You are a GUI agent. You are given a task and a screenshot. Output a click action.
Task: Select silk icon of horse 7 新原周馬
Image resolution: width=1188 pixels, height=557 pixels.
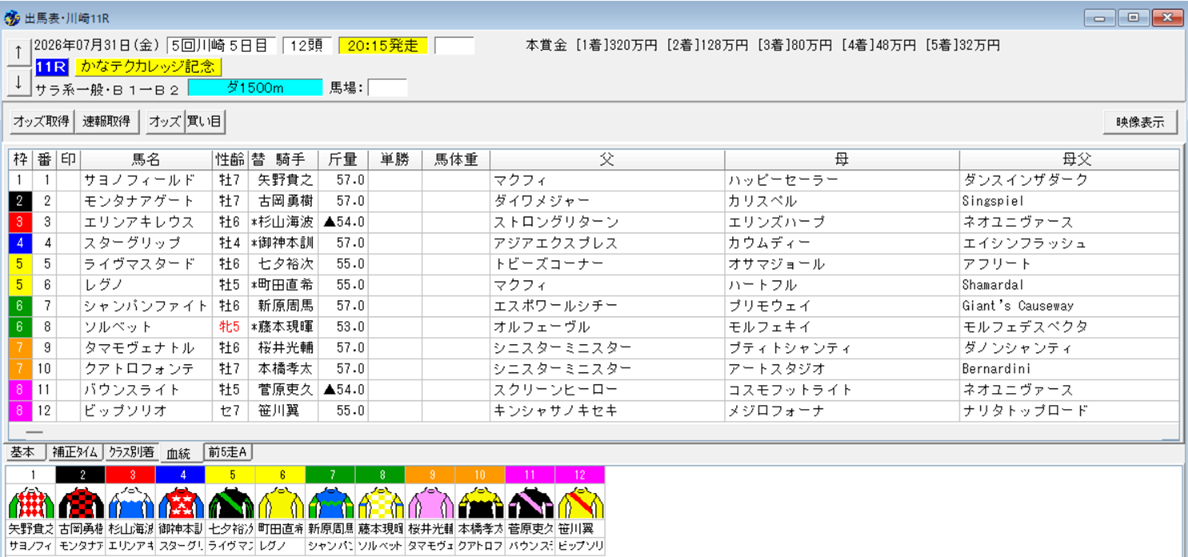[330, 501]
